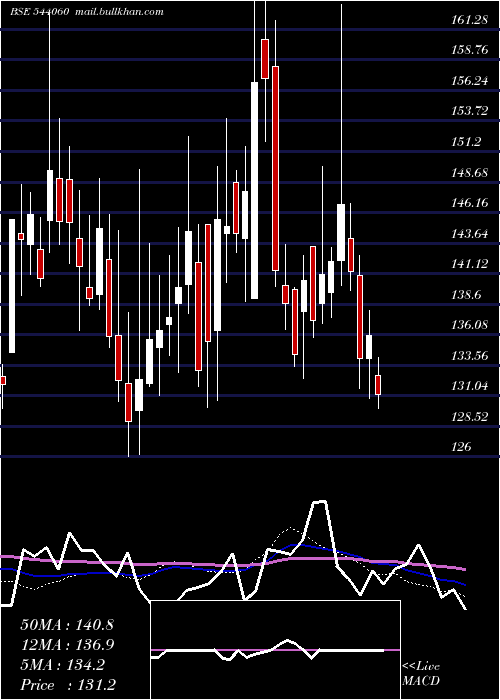Select the 126 price level label
The image size is (500, 700).
click(x=461, y=447)
